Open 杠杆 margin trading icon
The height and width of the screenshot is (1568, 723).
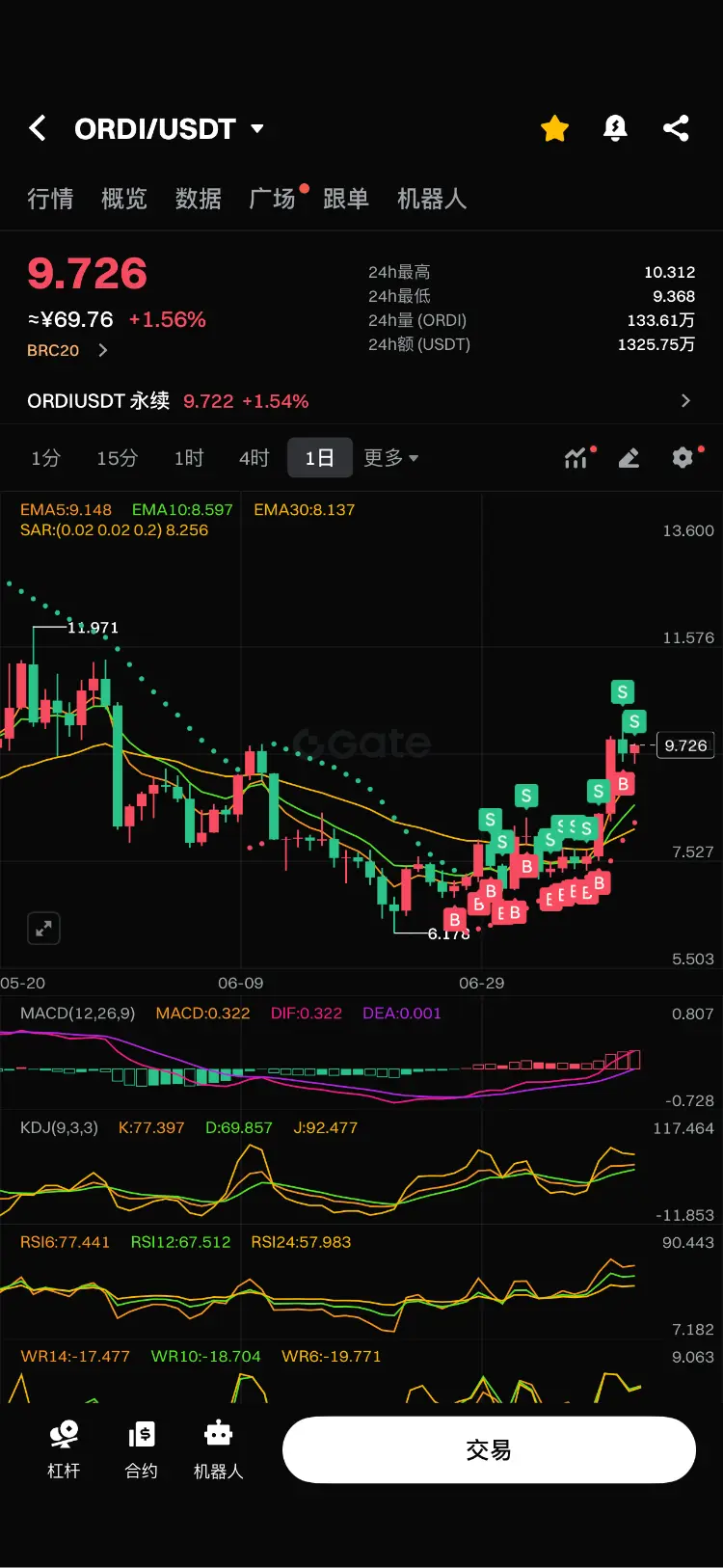point(64,1449)
